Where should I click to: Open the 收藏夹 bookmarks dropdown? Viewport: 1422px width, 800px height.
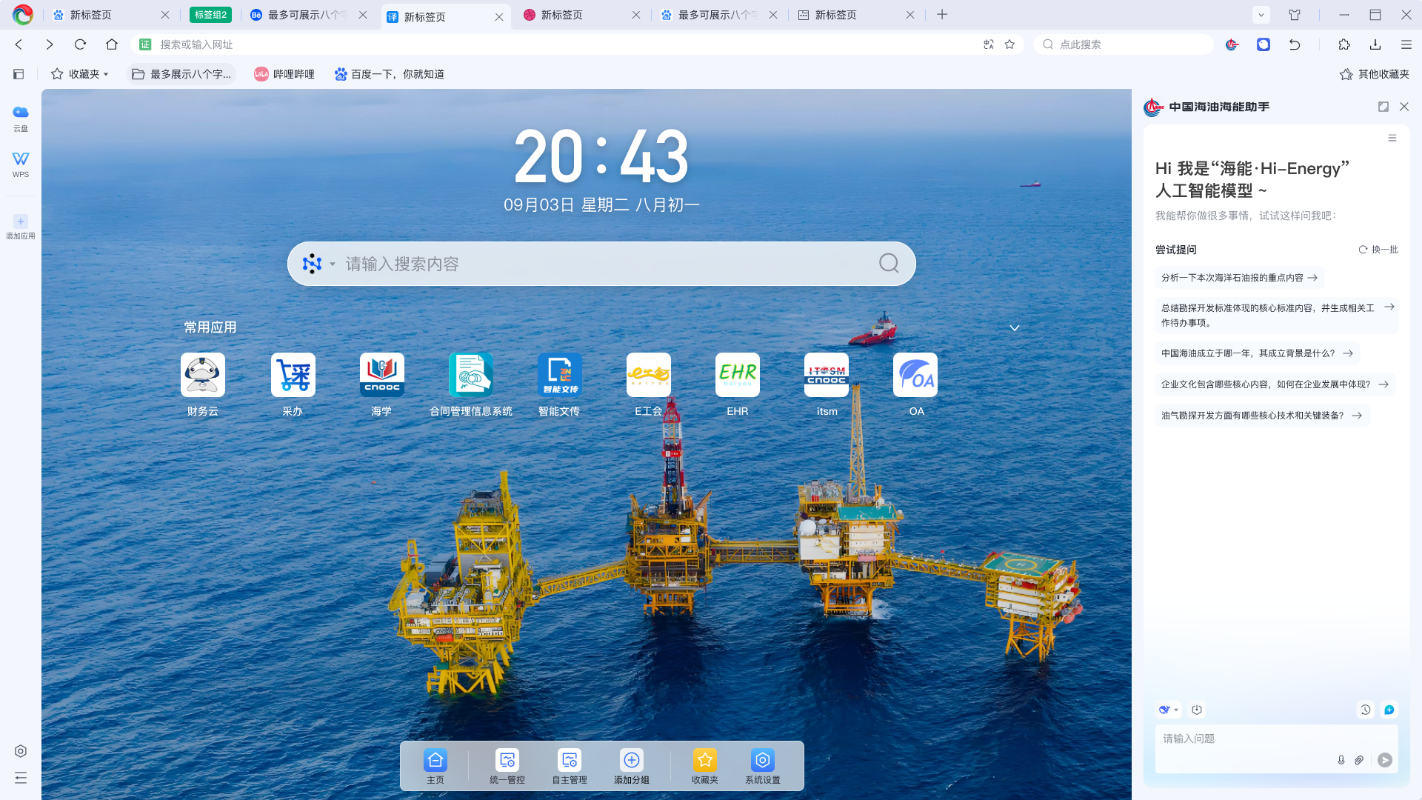(80, 74)
